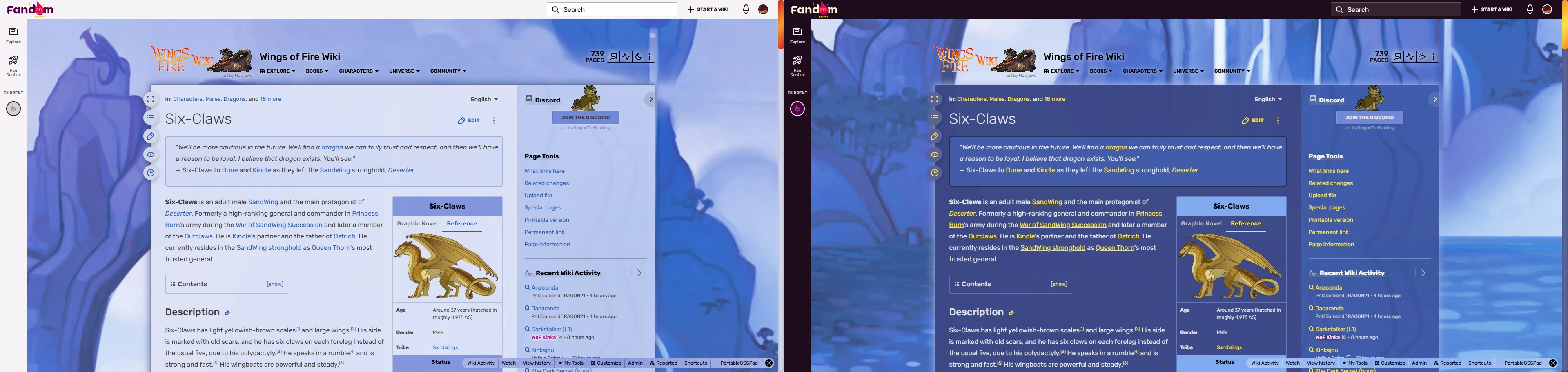Open the English language dropdown, dark window

click(1268, 99)
